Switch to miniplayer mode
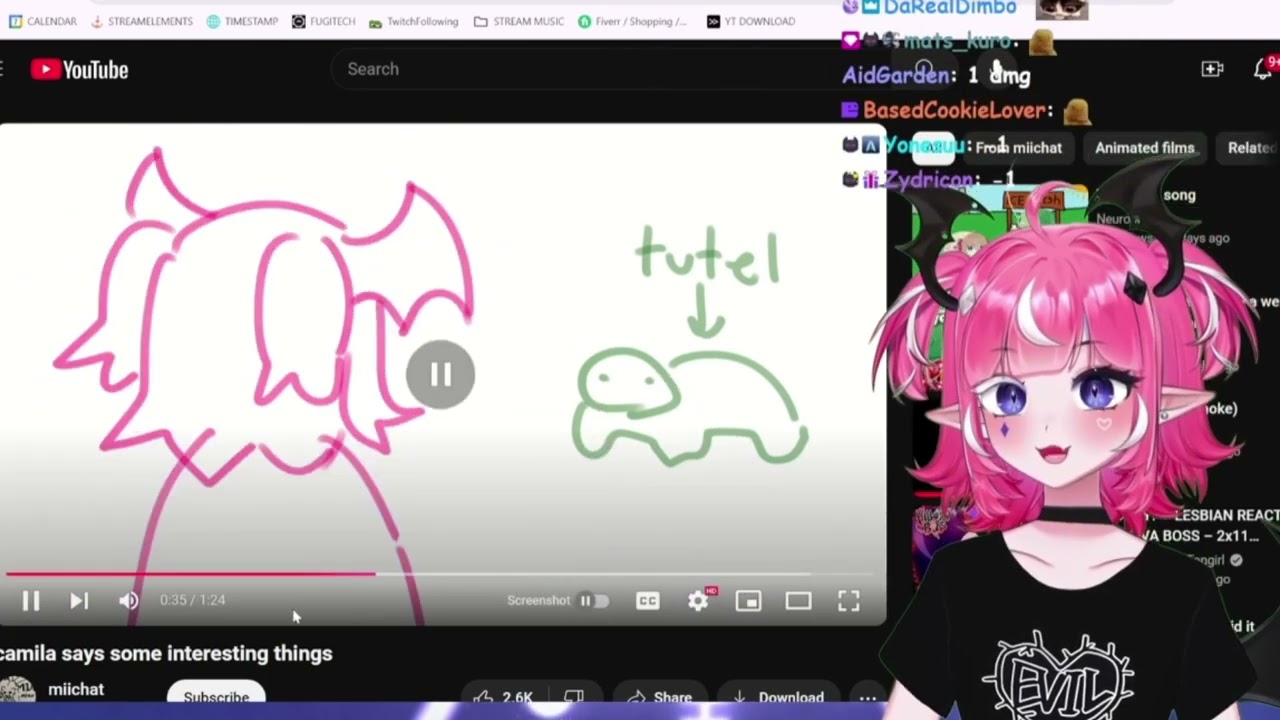The height and width of the screenshot is (720, 1280). pyautogui.click(x=748, y=600)
